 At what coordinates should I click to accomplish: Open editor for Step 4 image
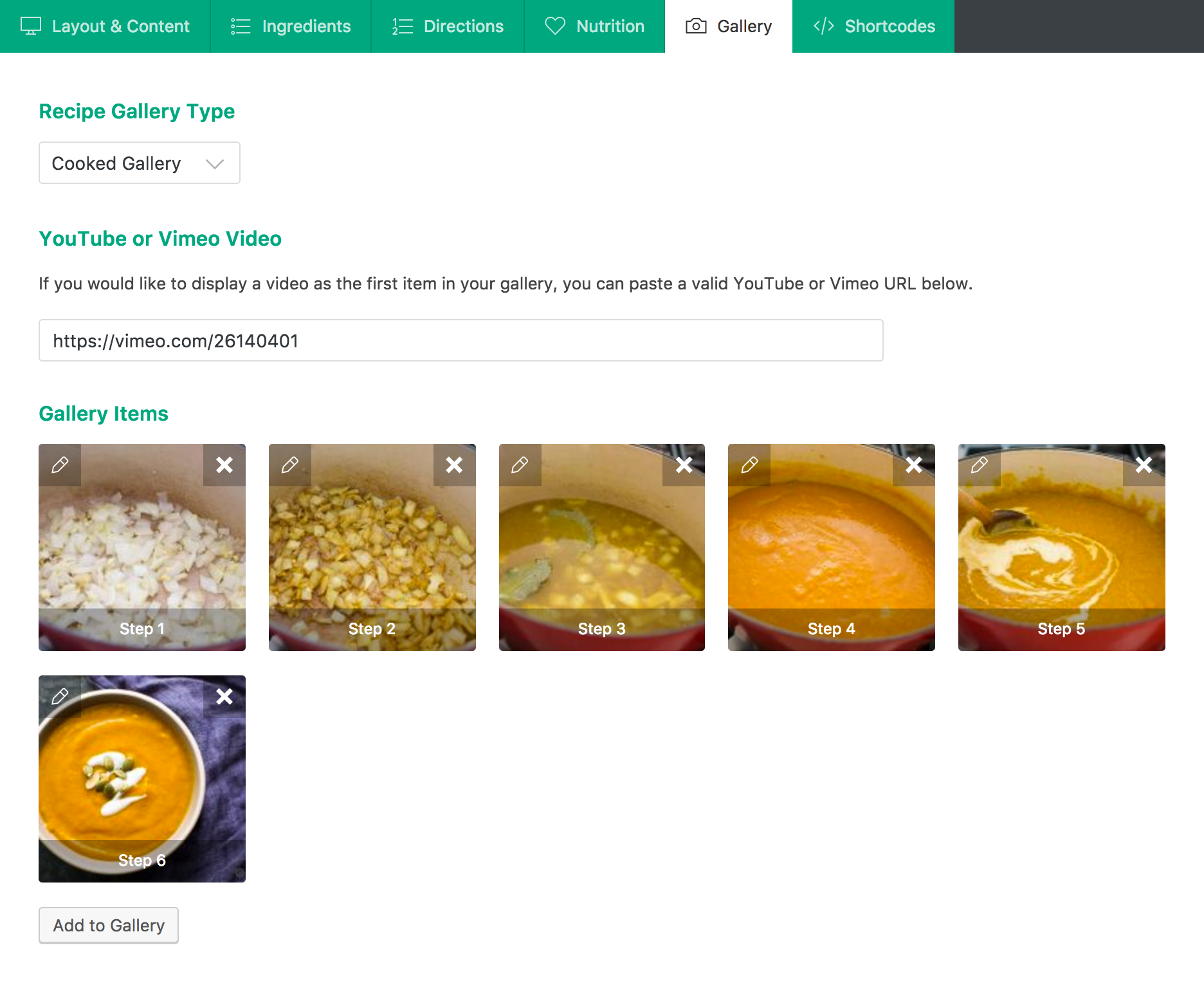(749, 465)
